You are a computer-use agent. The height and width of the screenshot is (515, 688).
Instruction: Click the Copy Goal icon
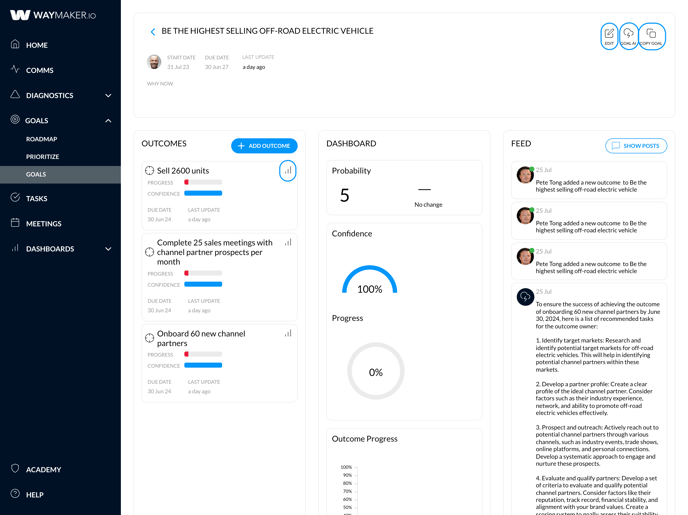(x=652, y=36)
